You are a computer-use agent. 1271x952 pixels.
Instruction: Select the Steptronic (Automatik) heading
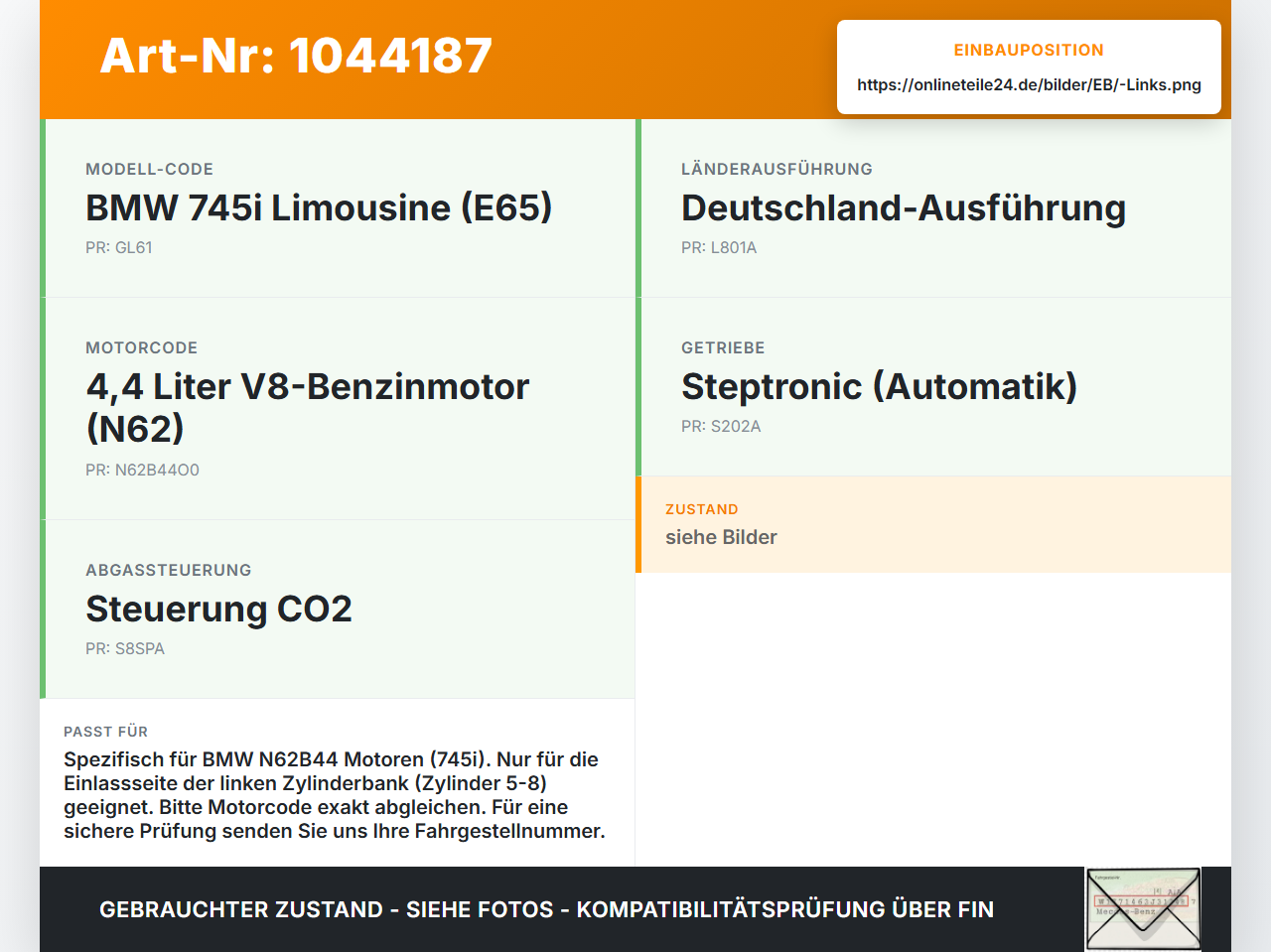[879, 386]
